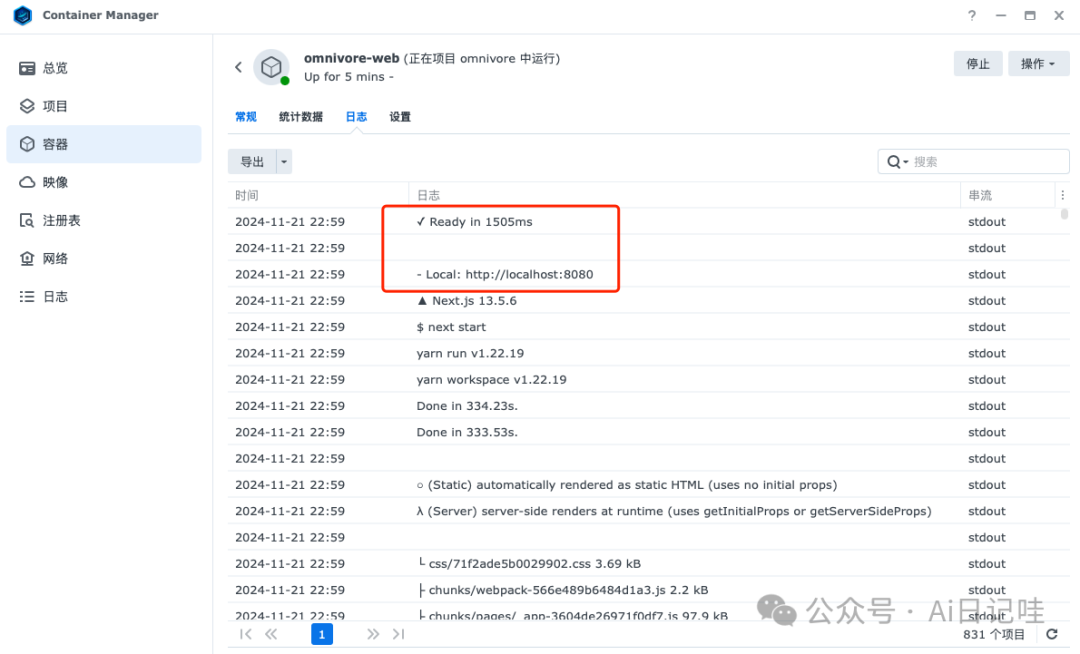Image resolution: width=1080 pixels, height=654 pixels.
Task: Click the 串流 column header
Action: coord(1008,195)
